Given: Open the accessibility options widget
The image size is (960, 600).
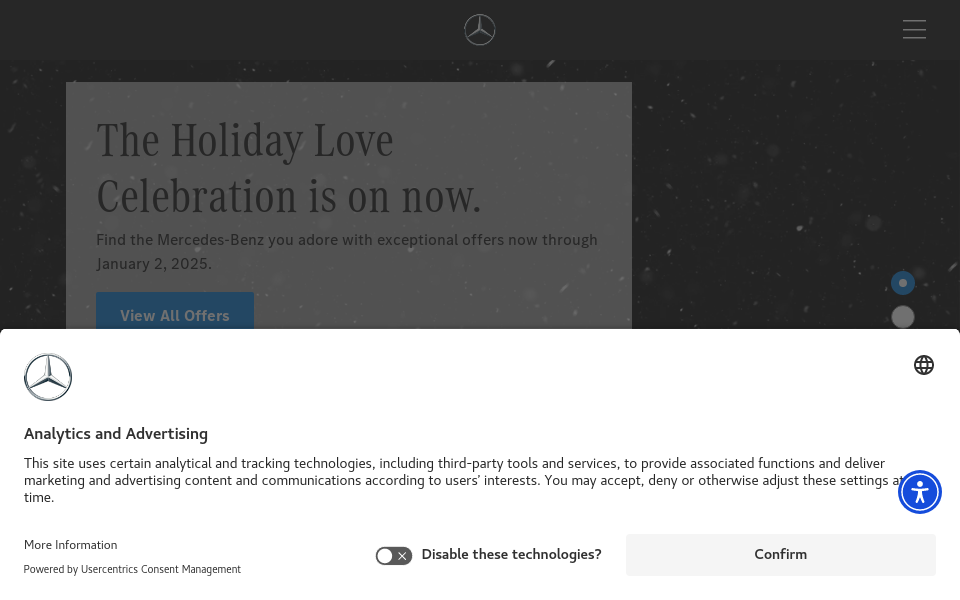Looking at the screenshot, I should click(x=920, y=492).
